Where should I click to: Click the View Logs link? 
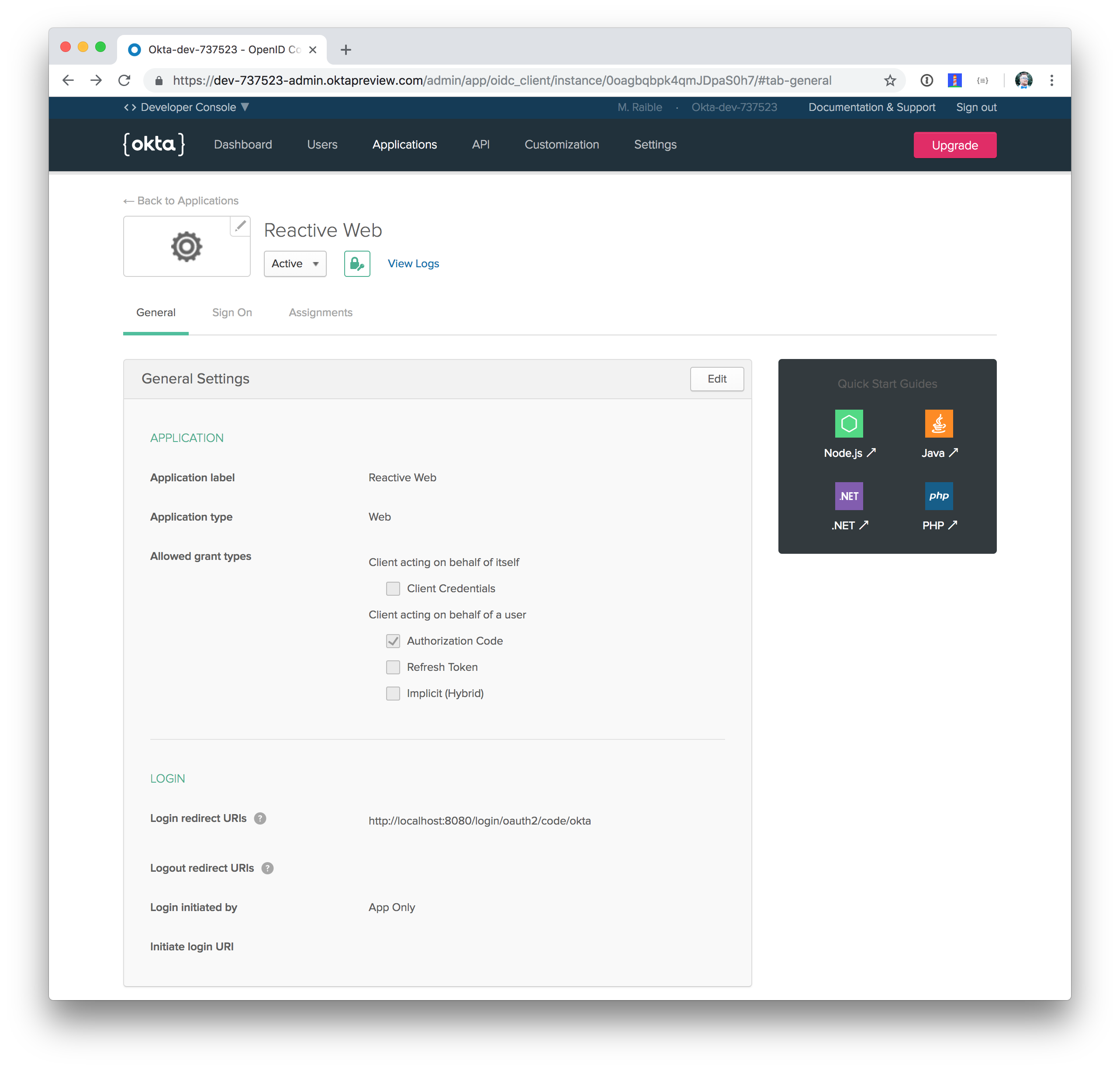pyautogui.click(x=413, y=263)
